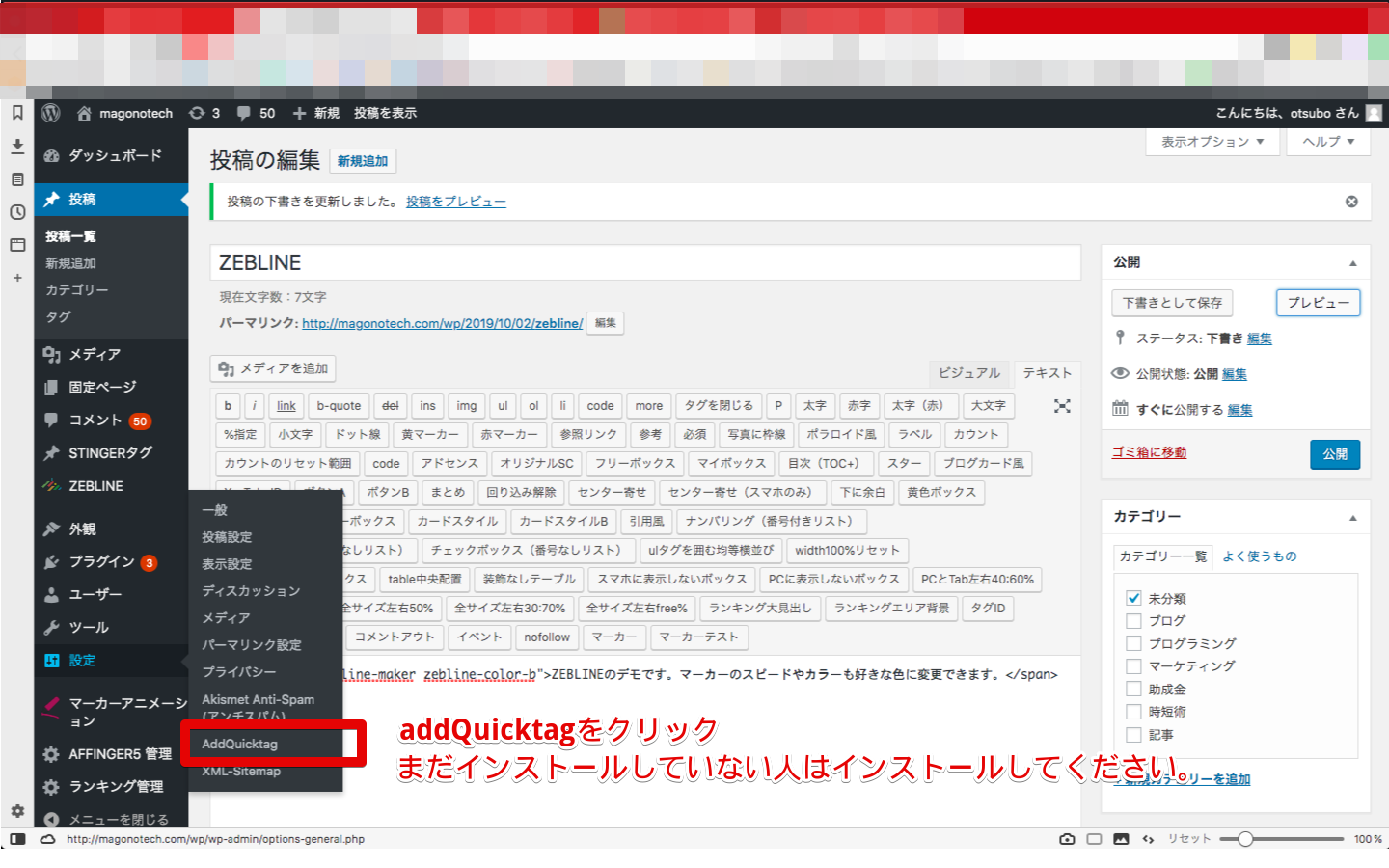
Task: Open the browser bookmarks panel icon
Action: coord(17,113)
